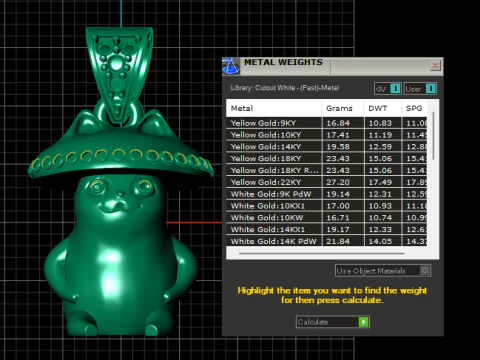Click the 19.58 grams value
The image size is (480, 360).
338,147
